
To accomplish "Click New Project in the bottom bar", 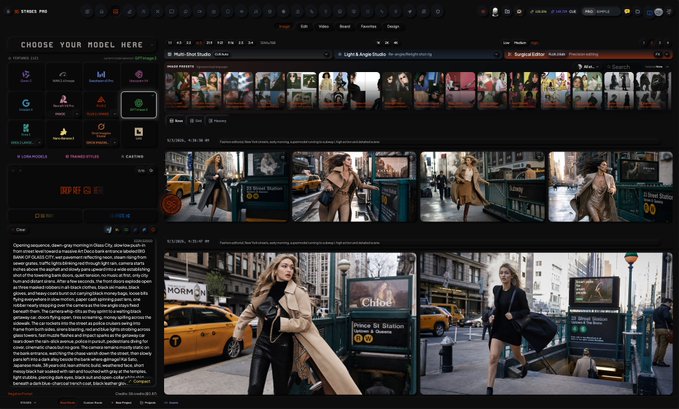I will point(121,403).
